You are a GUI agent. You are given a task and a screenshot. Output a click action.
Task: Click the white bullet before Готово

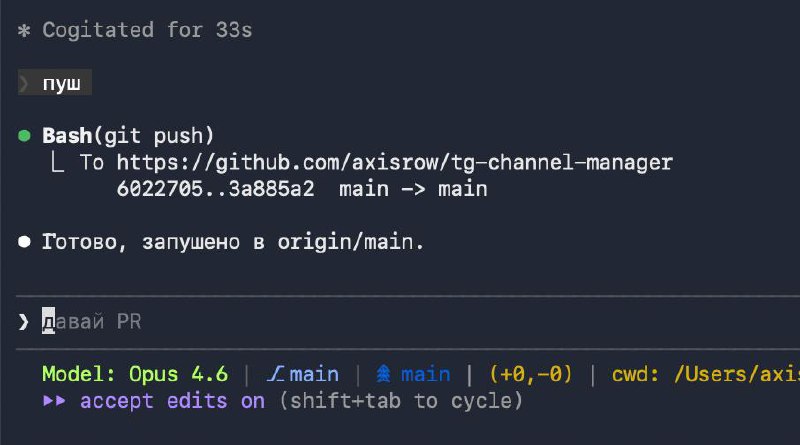[x=24, y=242]
